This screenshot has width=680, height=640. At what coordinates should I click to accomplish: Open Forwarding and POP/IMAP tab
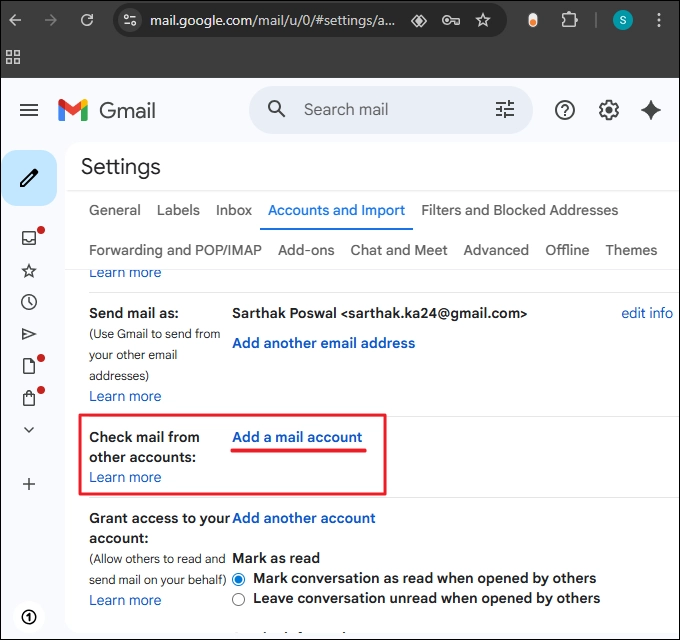[175, 250]
